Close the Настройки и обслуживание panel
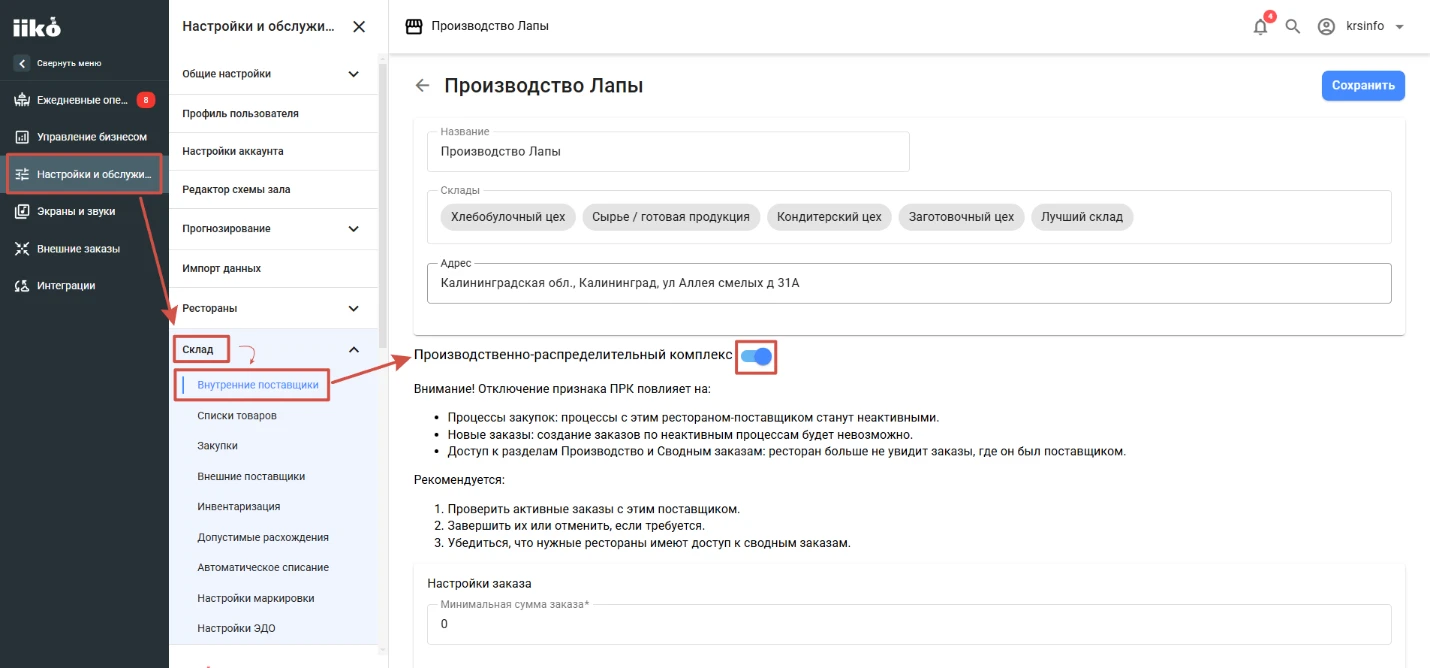1430x668 pixels. (359, 27)
